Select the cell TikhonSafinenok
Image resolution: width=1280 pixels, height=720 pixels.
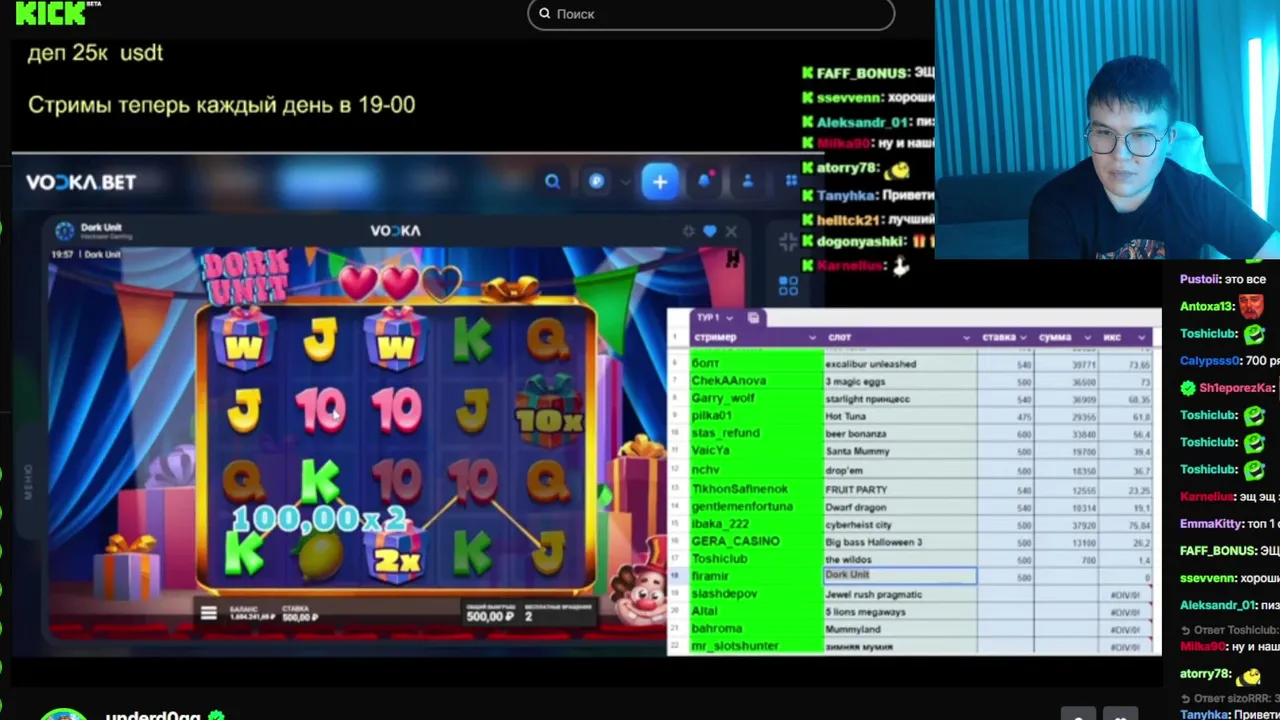click(x=755, y=489)
